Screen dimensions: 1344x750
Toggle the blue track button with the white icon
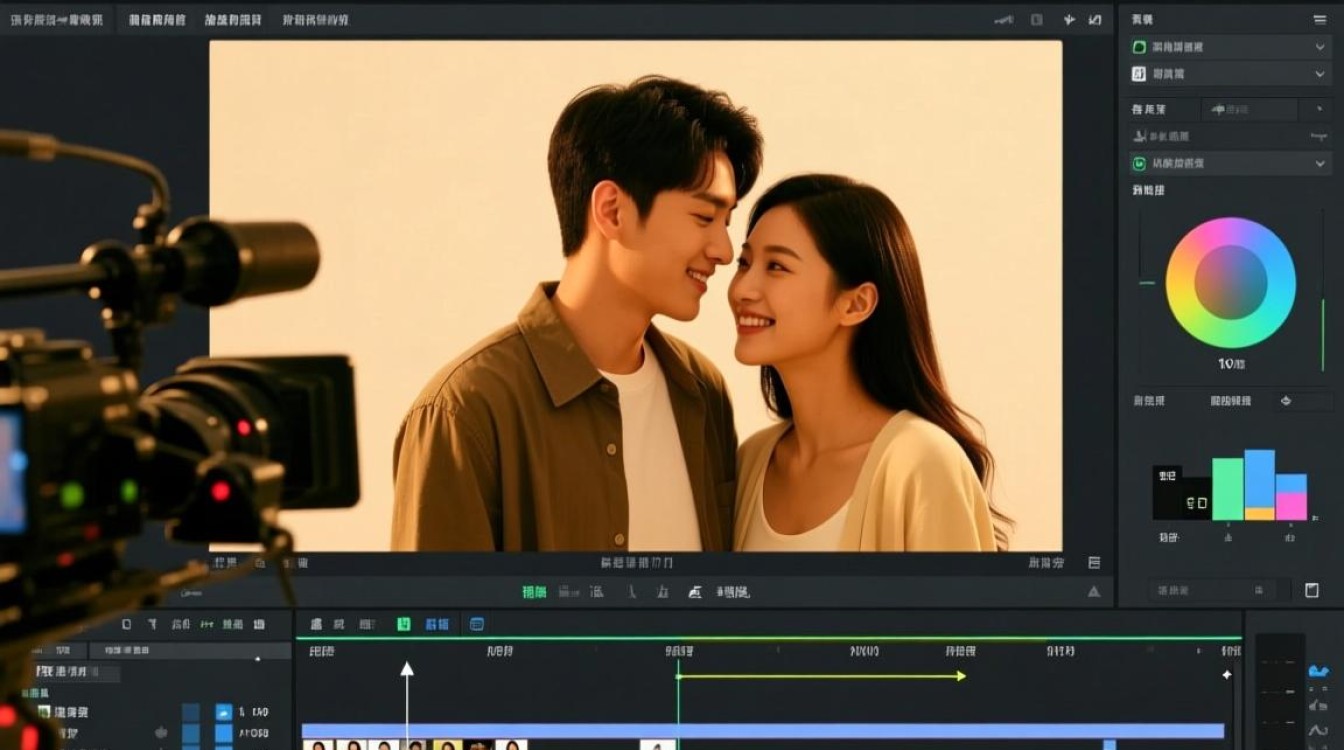[x=224, y=712]
